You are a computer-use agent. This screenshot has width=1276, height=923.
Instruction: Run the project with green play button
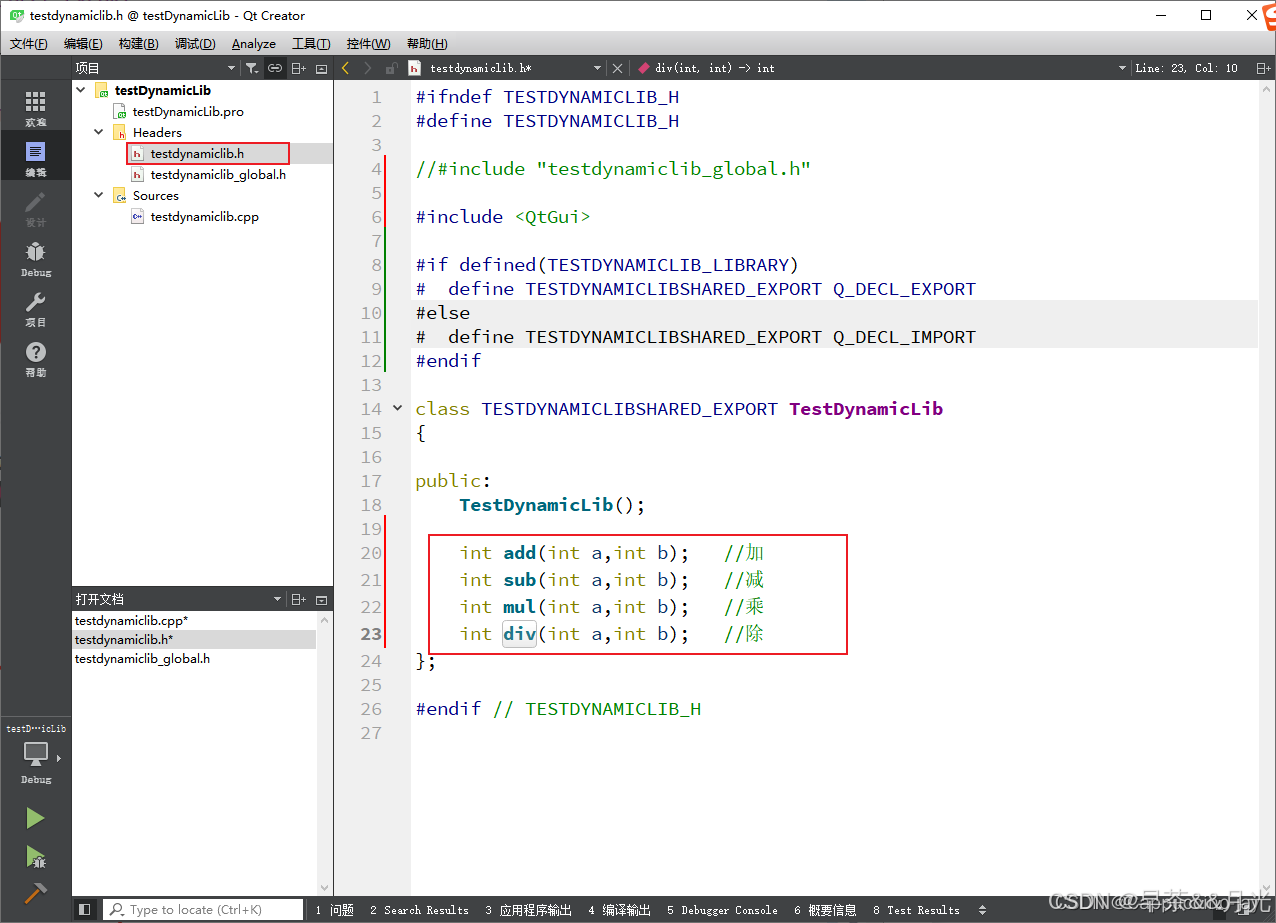tap(35, 818)
